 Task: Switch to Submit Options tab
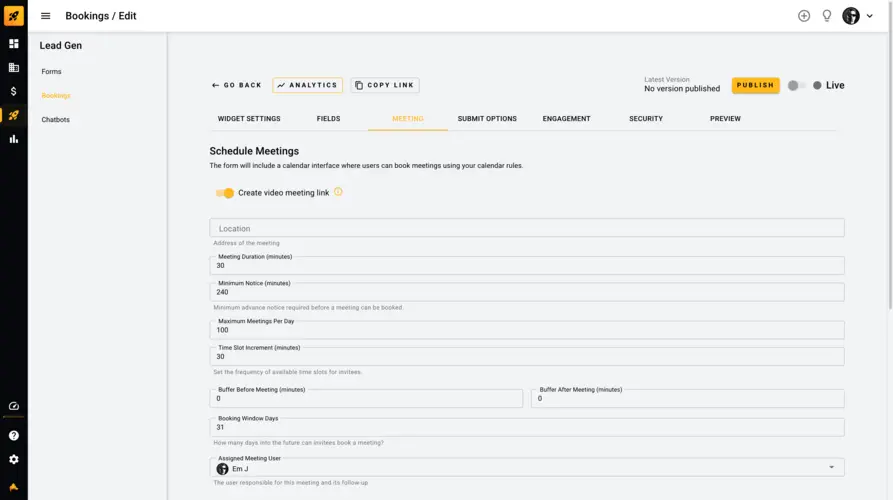[487, 118]
